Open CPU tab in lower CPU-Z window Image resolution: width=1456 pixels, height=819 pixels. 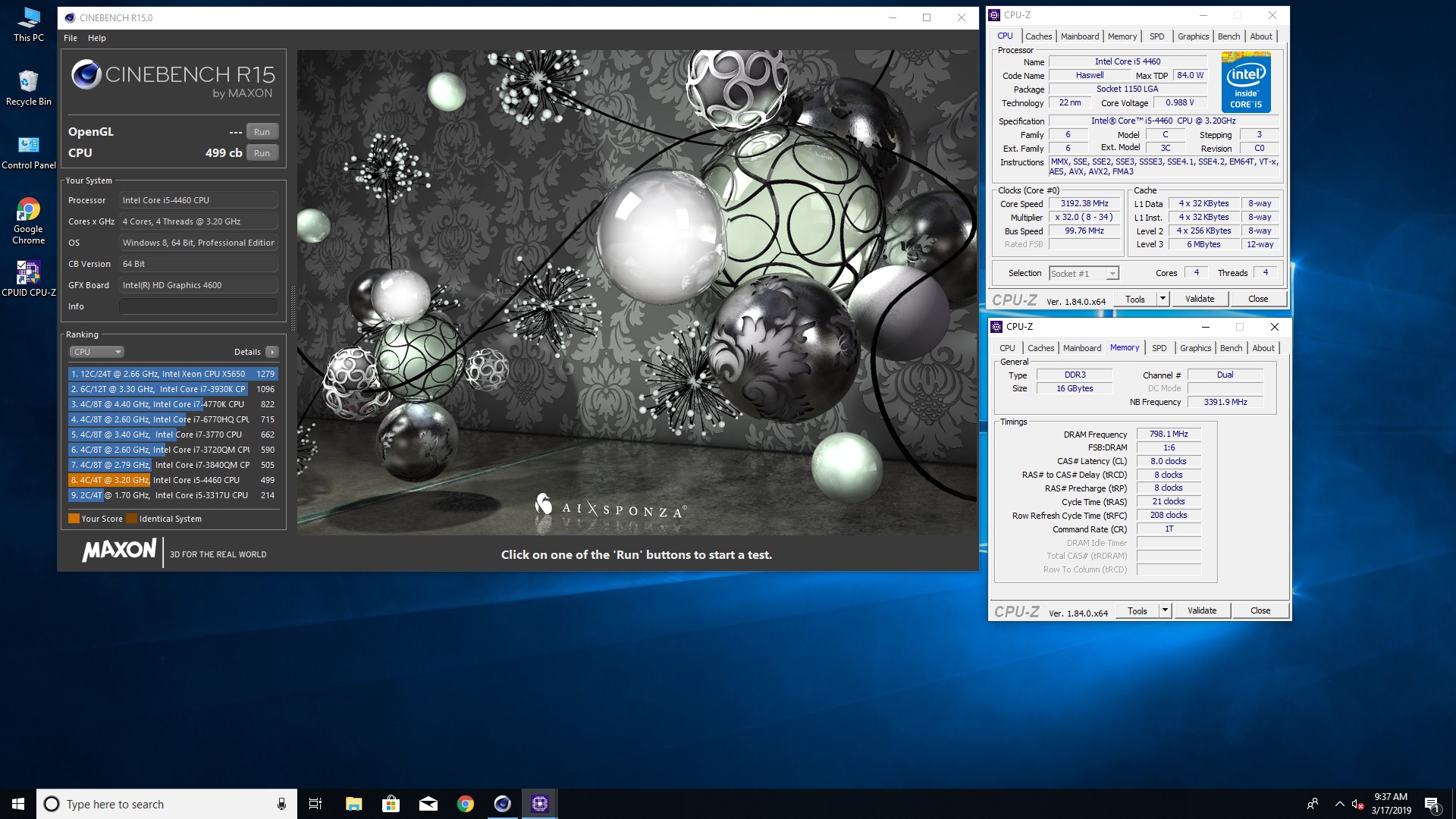coord(1007,348)
